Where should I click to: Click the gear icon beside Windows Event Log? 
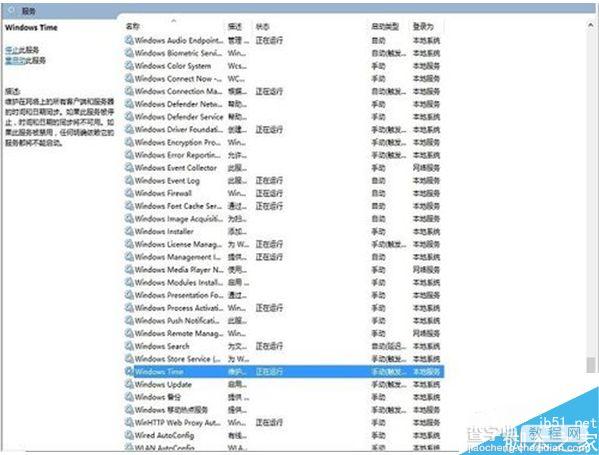[129, 180]
